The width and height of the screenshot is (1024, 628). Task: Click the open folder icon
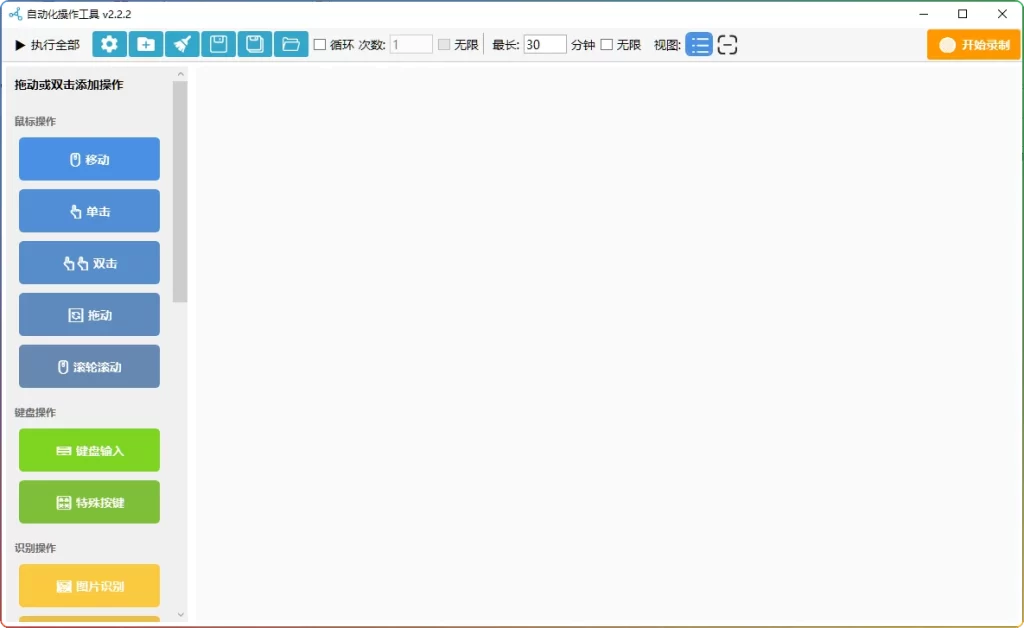click(x=291, y=44)
